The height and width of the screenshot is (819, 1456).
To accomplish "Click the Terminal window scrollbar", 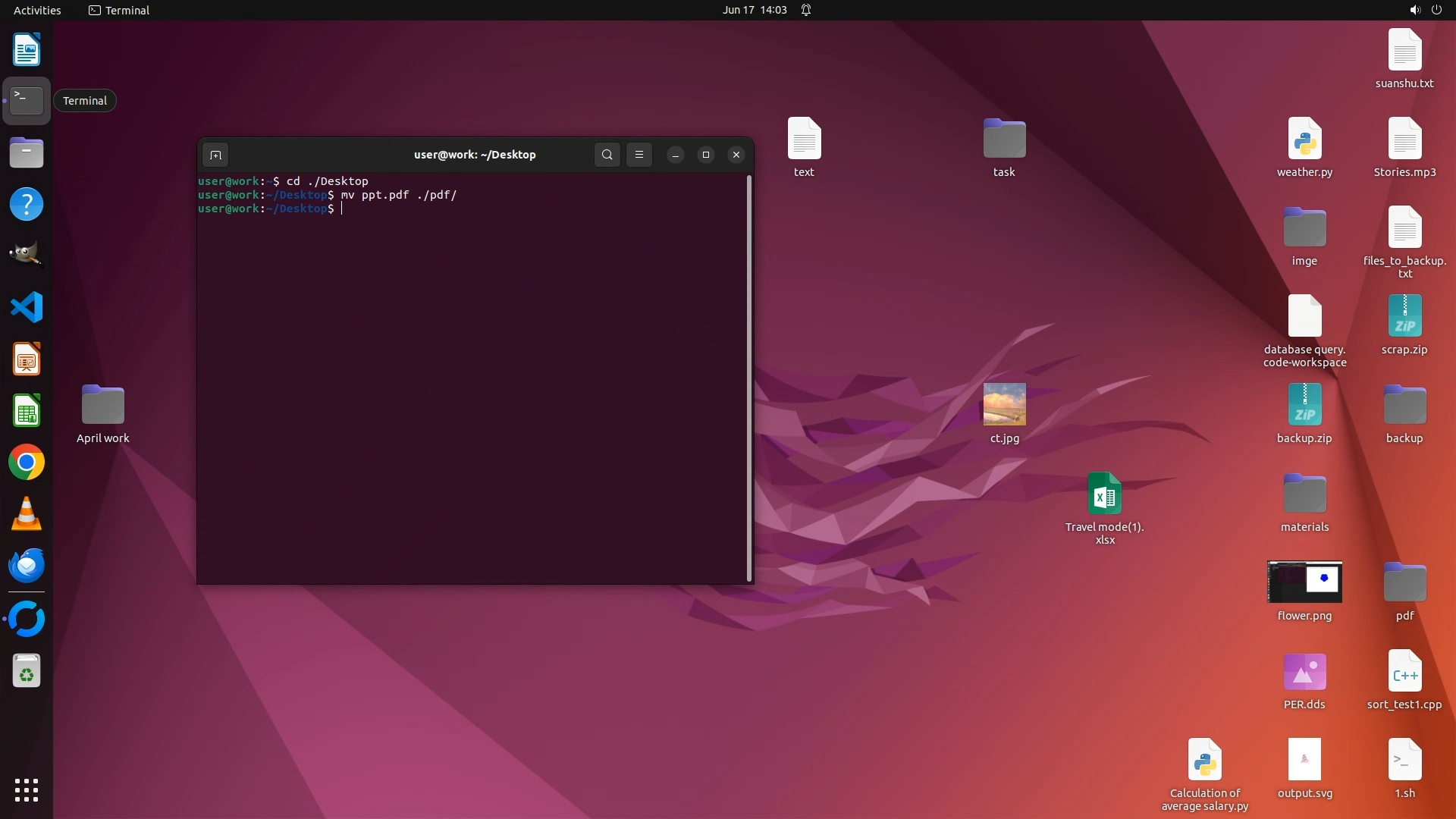I will (x=749, y=378).
